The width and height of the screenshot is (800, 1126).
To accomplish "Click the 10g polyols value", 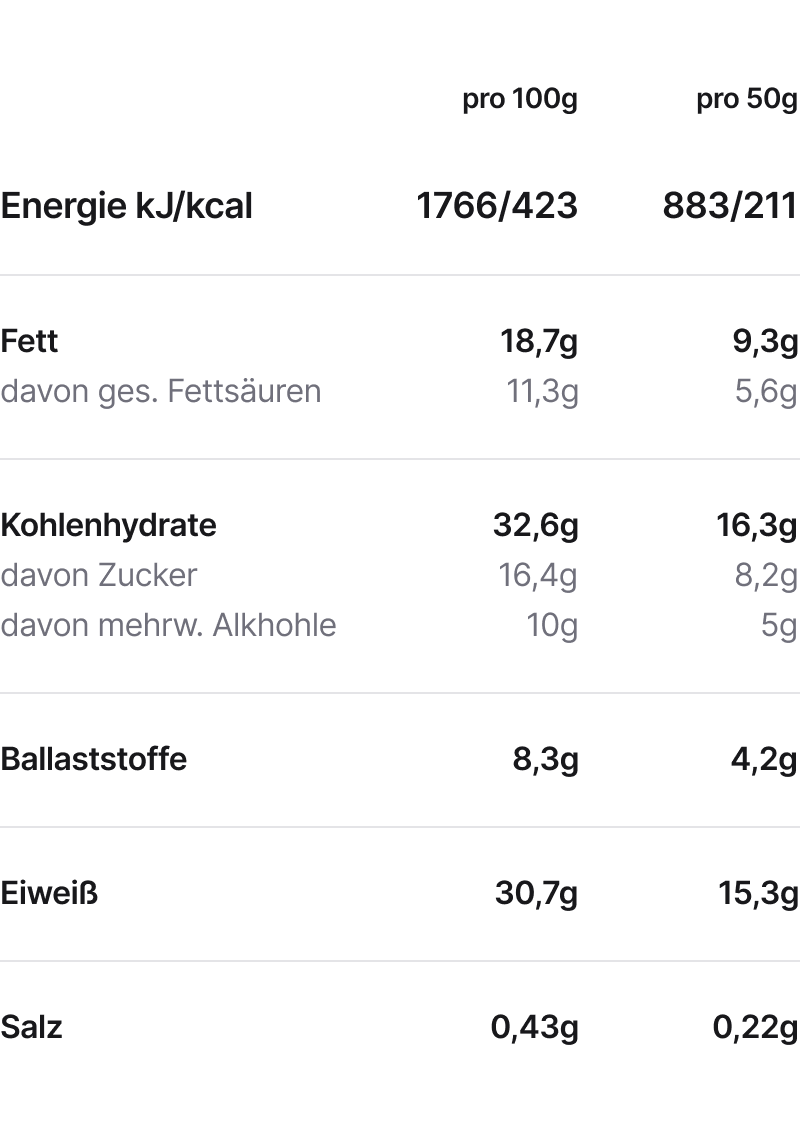I will pos(552,627).
